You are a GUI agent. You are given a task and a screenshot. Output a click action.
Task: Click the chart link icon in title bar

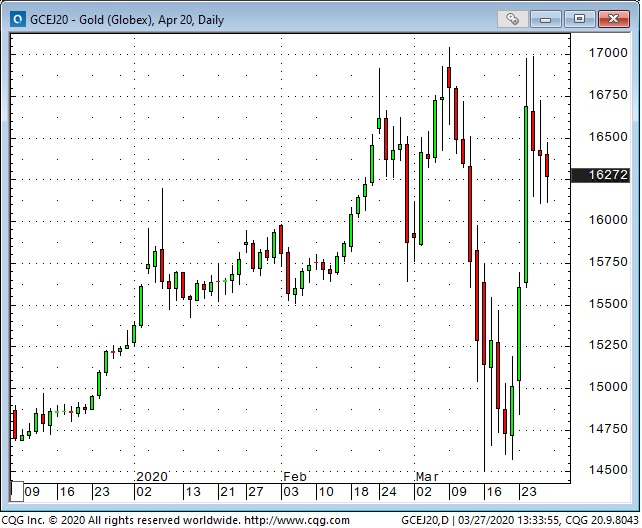(512, 19)
